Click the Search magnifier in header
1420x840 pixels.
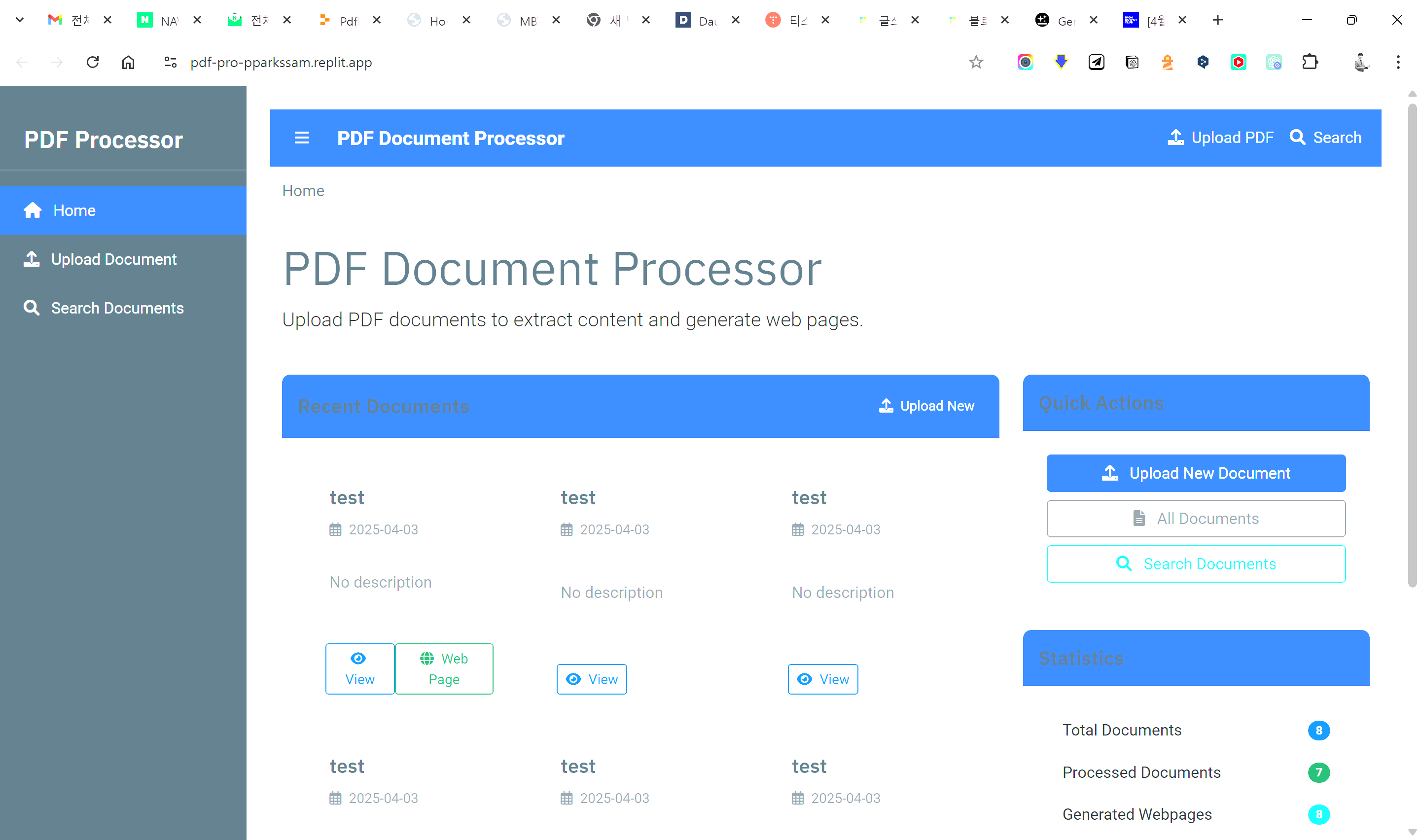[1297, 138]
